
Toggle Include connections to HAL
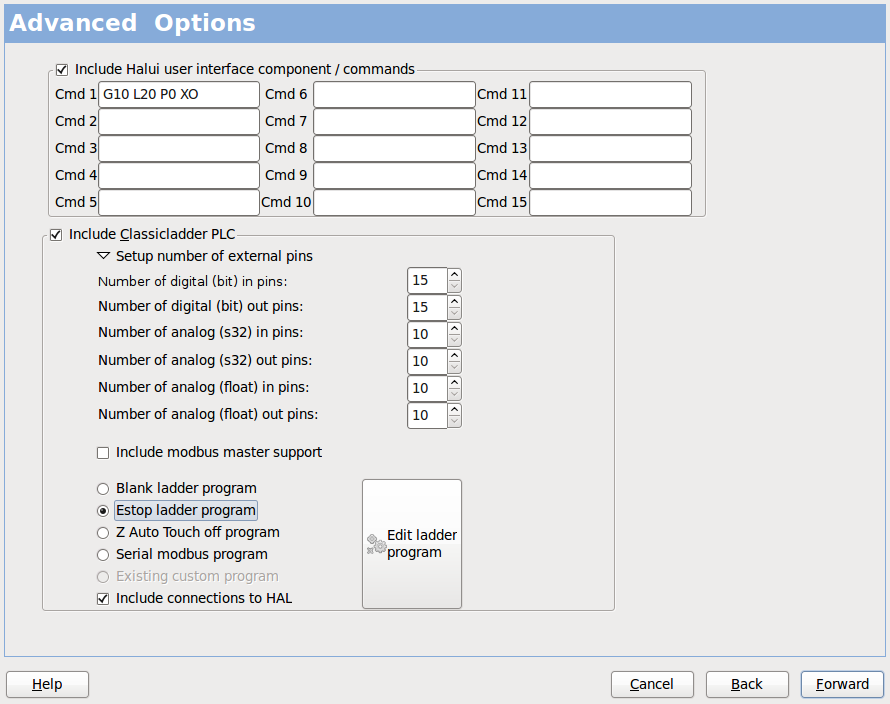click(x=103, y=598)
